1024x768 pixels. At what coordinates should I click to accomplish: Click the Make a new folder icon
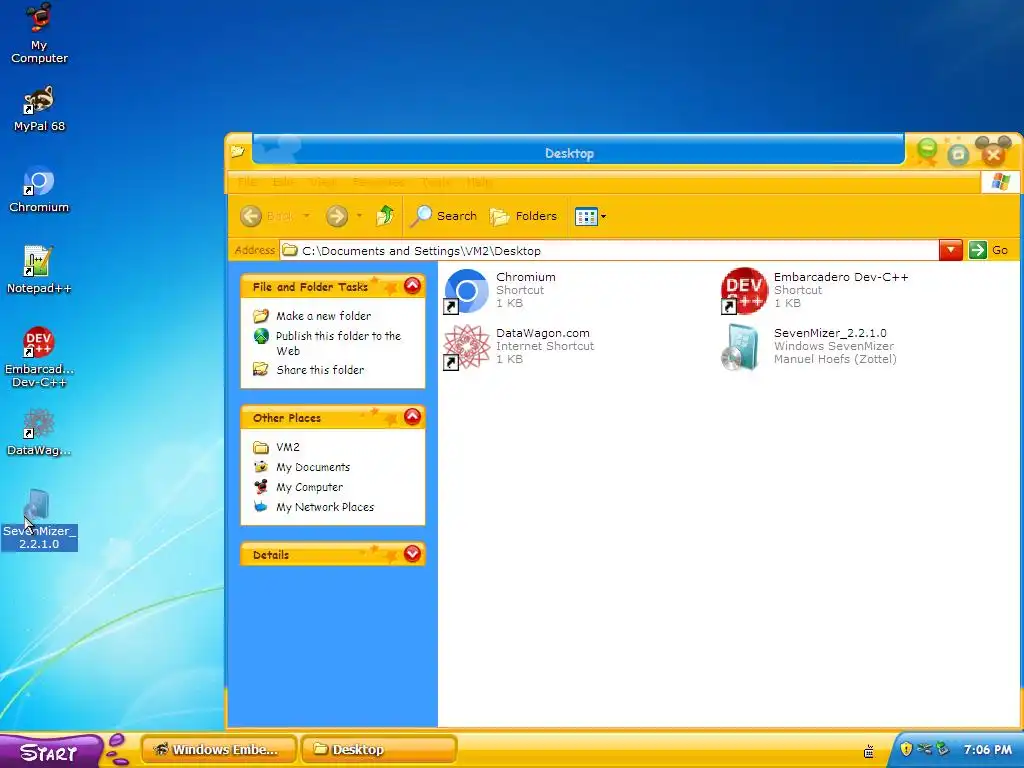[x=261, y=316]
